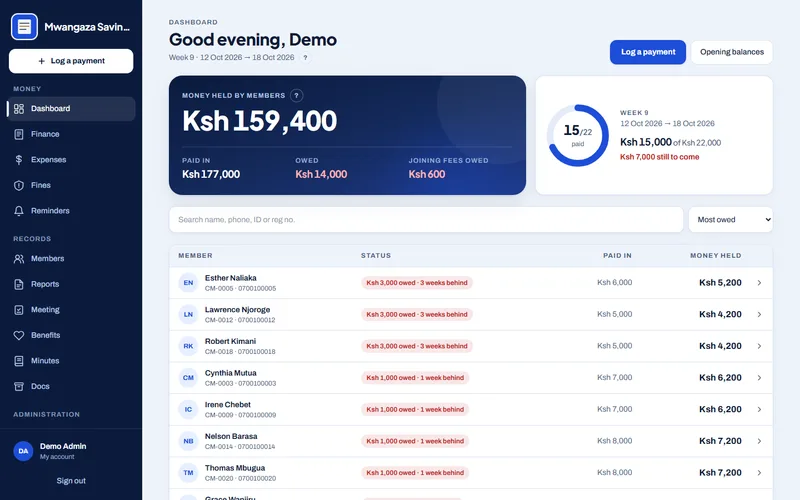Click Nelson Barasa's Ksh 7,200 money held
The width and height of the screenshot is (800, 500).
point(720,441)
